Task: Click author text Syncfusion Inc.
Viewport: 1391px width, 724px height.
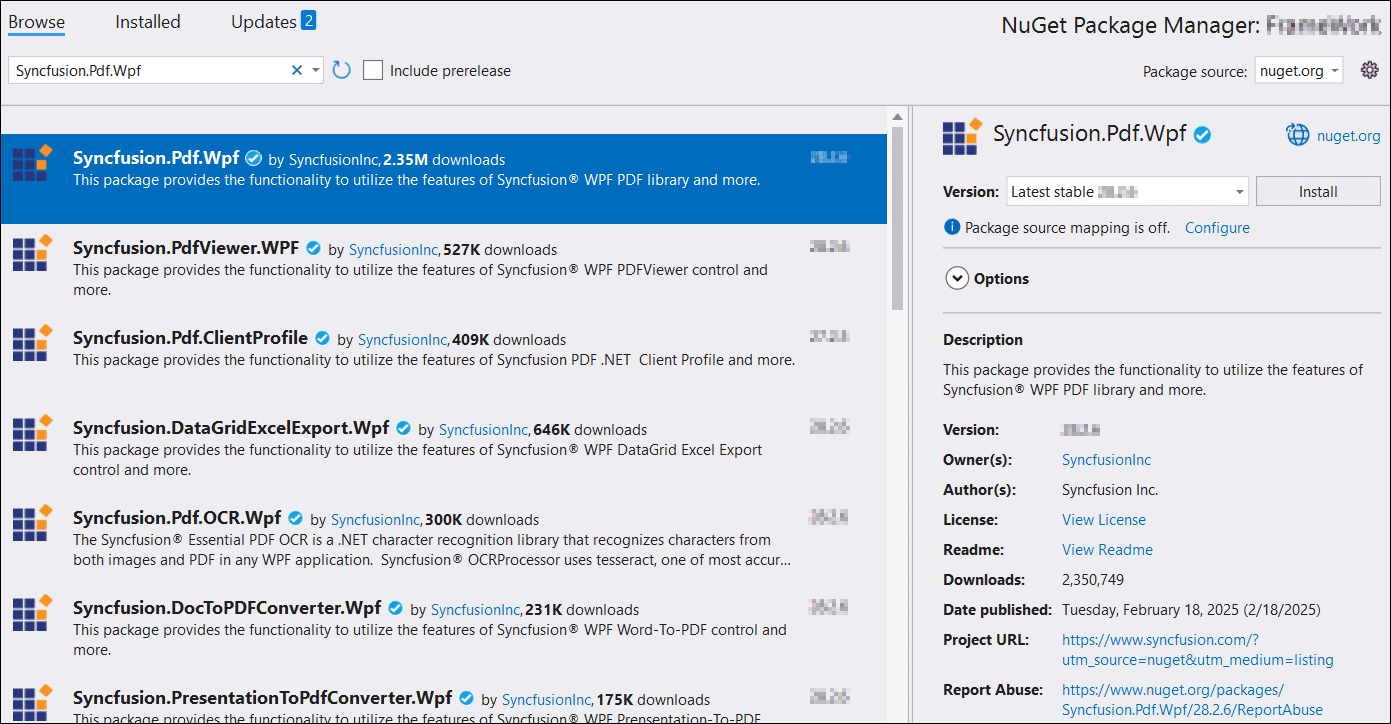Action: pyautogui.click(x=1110, y=490)
